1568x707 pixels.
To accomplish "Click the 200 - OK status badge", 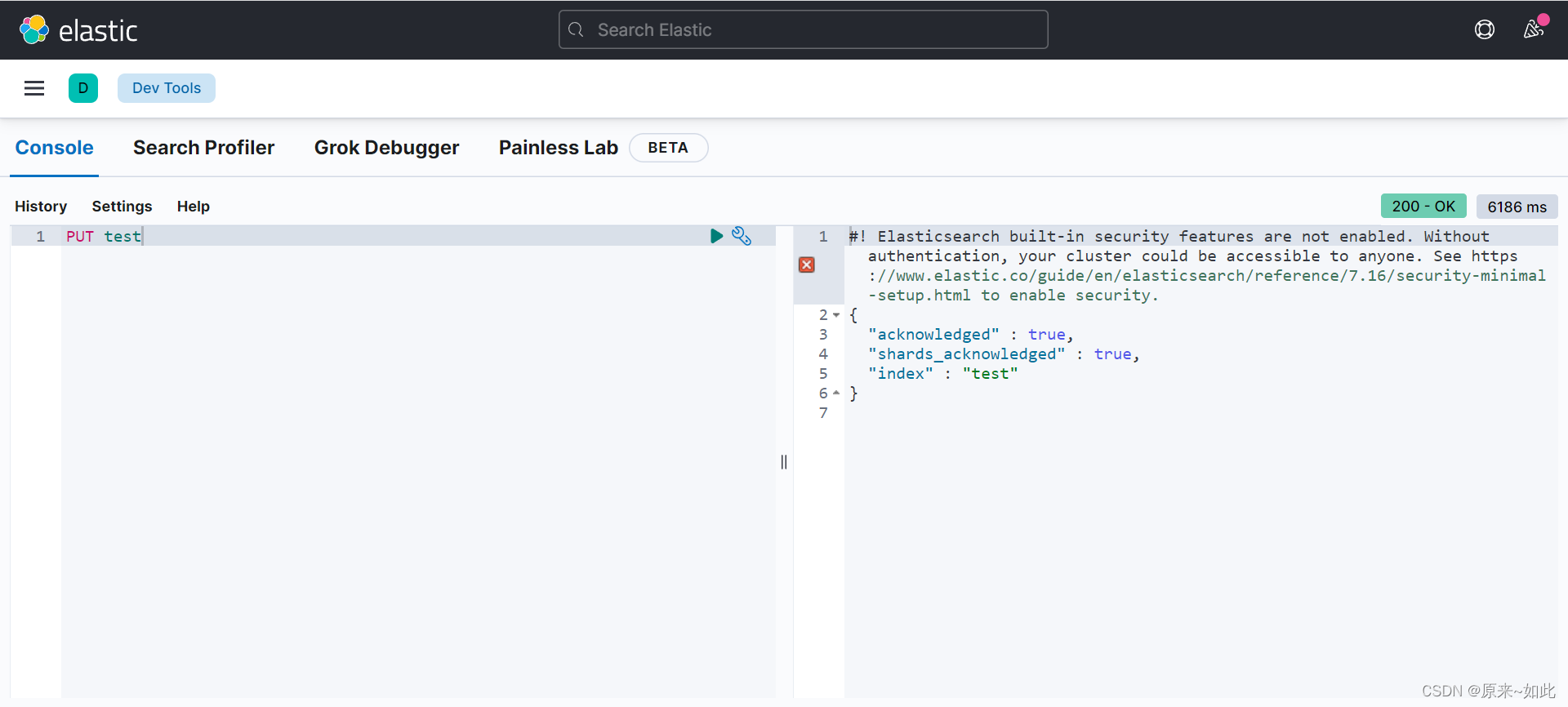I will (1423, 207).
